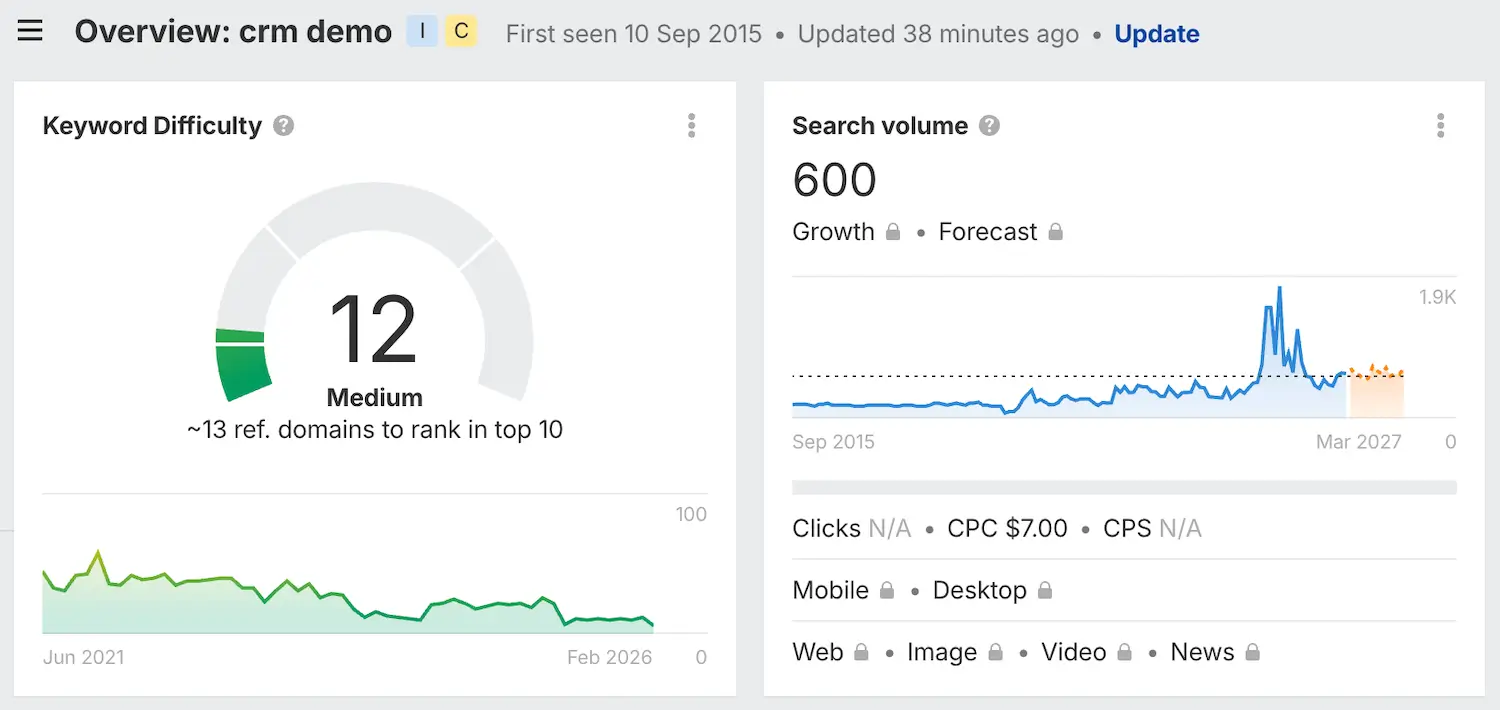Click the yellow 'C' intent badge
This screenshot has height=710, width=1500.
[x=461, y=32]
